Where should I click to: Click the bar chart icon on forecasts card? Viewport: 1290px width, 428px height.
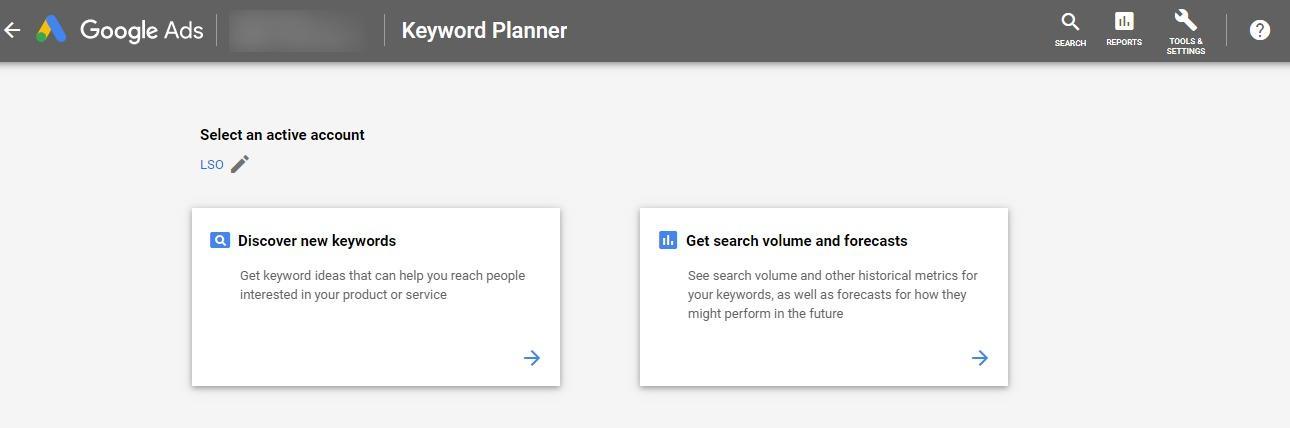coord(668,240)
